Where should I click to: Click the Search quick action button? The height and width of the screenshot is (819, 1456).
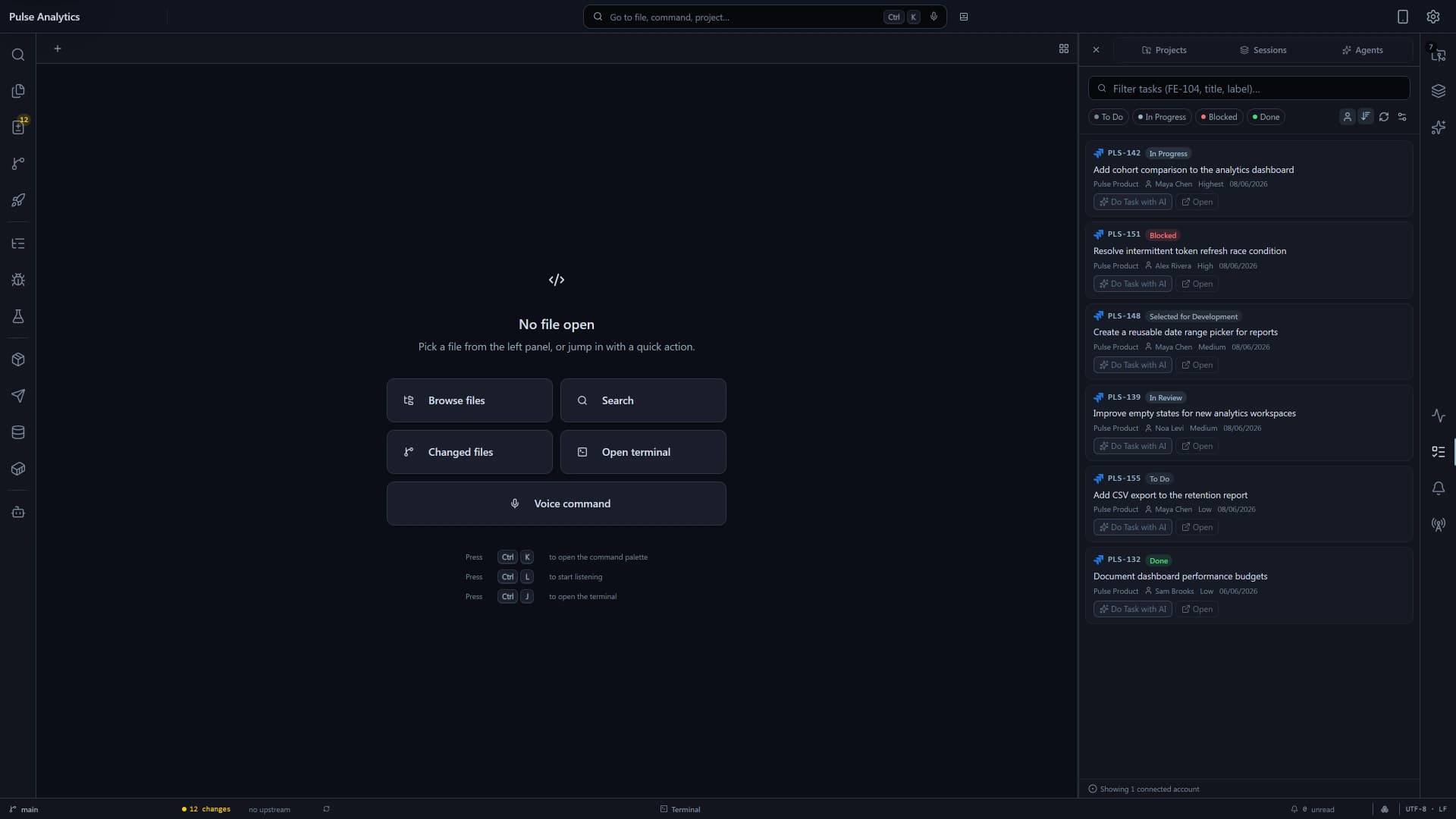coord(643,400)
